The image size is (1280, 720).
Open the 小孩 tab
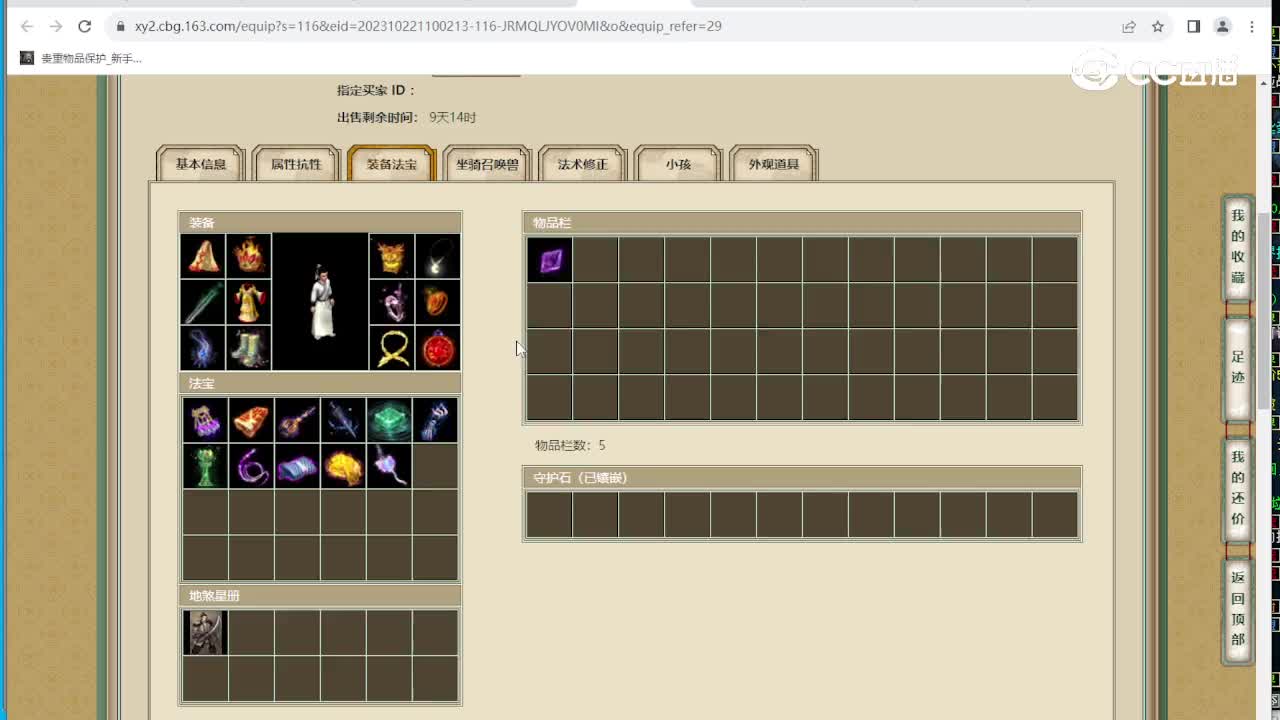click(x=678, y=164)
